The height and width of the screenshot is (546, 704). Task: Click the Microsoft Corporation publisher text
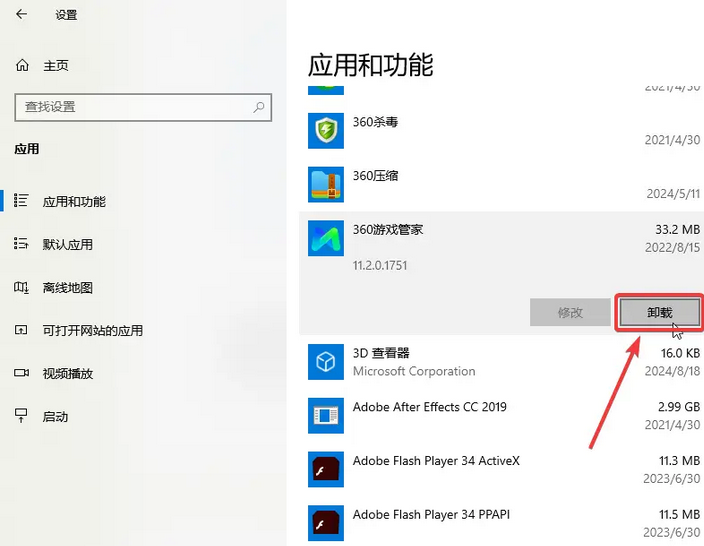tap(414, 371)
